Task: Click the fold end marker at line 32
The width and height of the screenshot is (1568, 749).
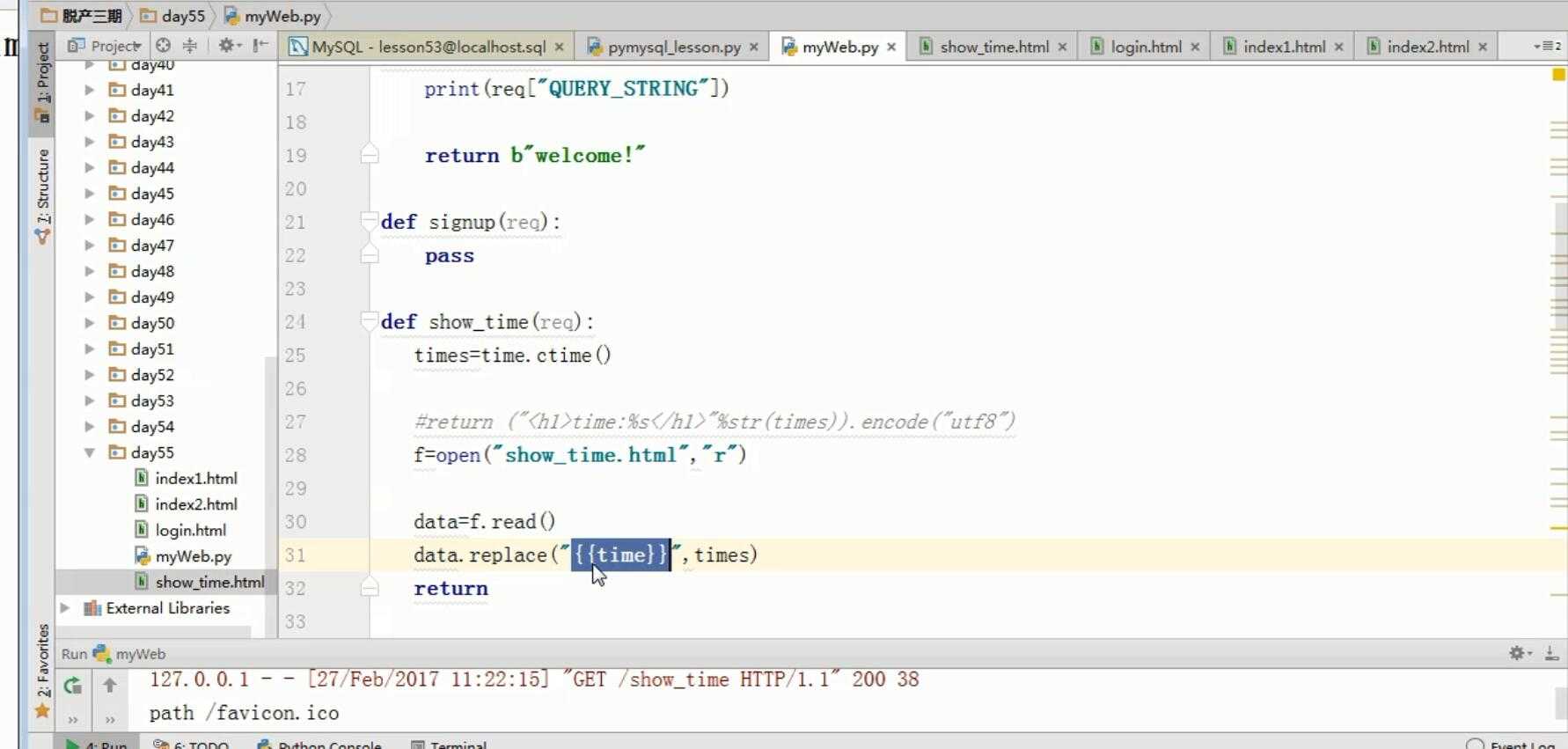Action: [370, 587]
